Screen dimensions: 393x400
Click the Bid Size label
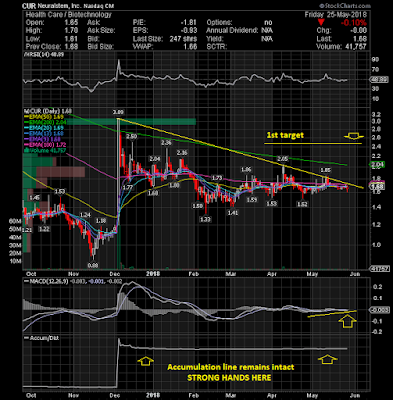100,47
